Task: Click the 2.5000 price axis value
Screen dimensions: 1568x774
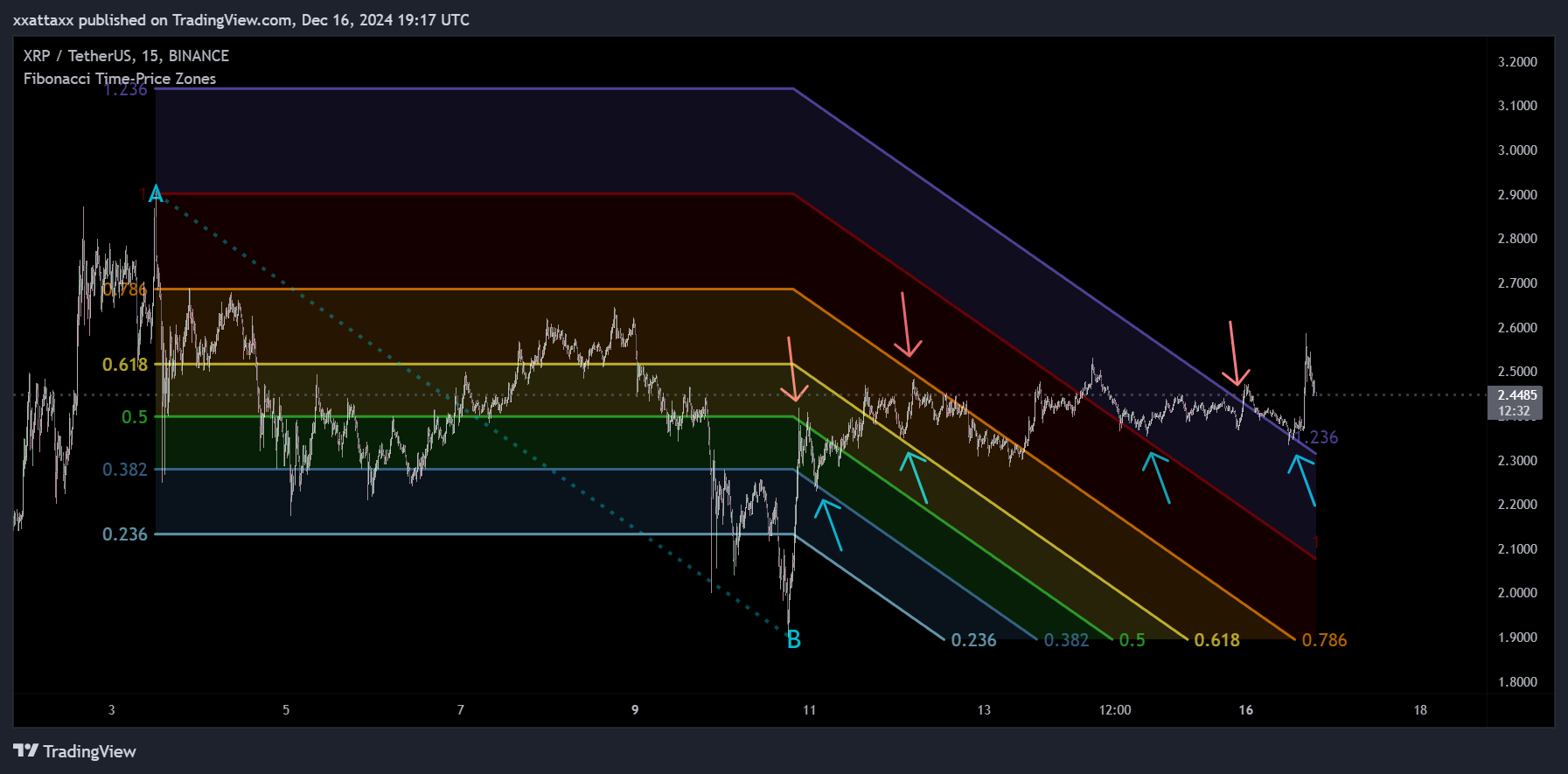Action: tap(1517, 372)
